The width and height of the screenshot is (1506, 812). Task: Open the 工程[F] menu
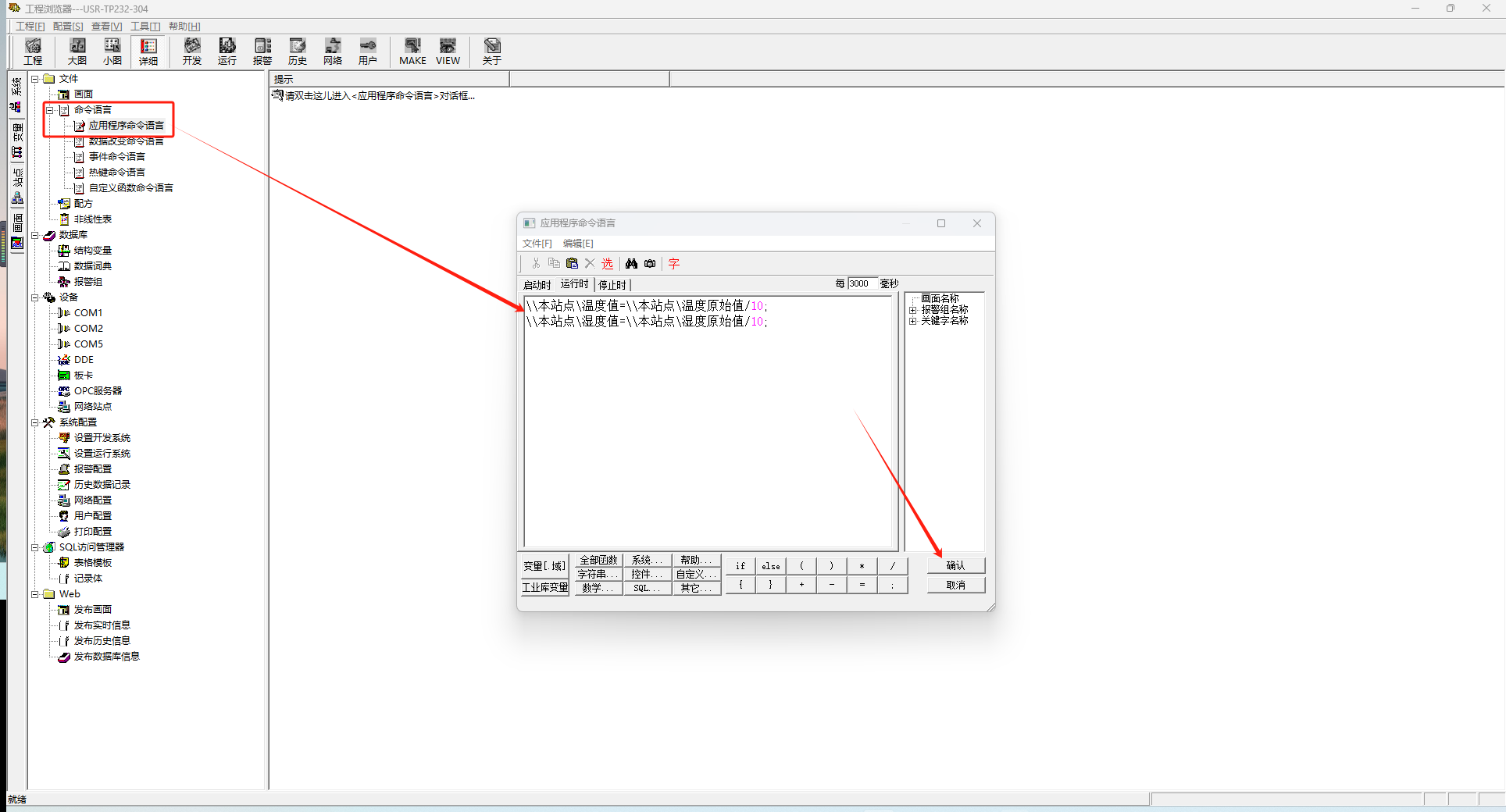(30, 27)
